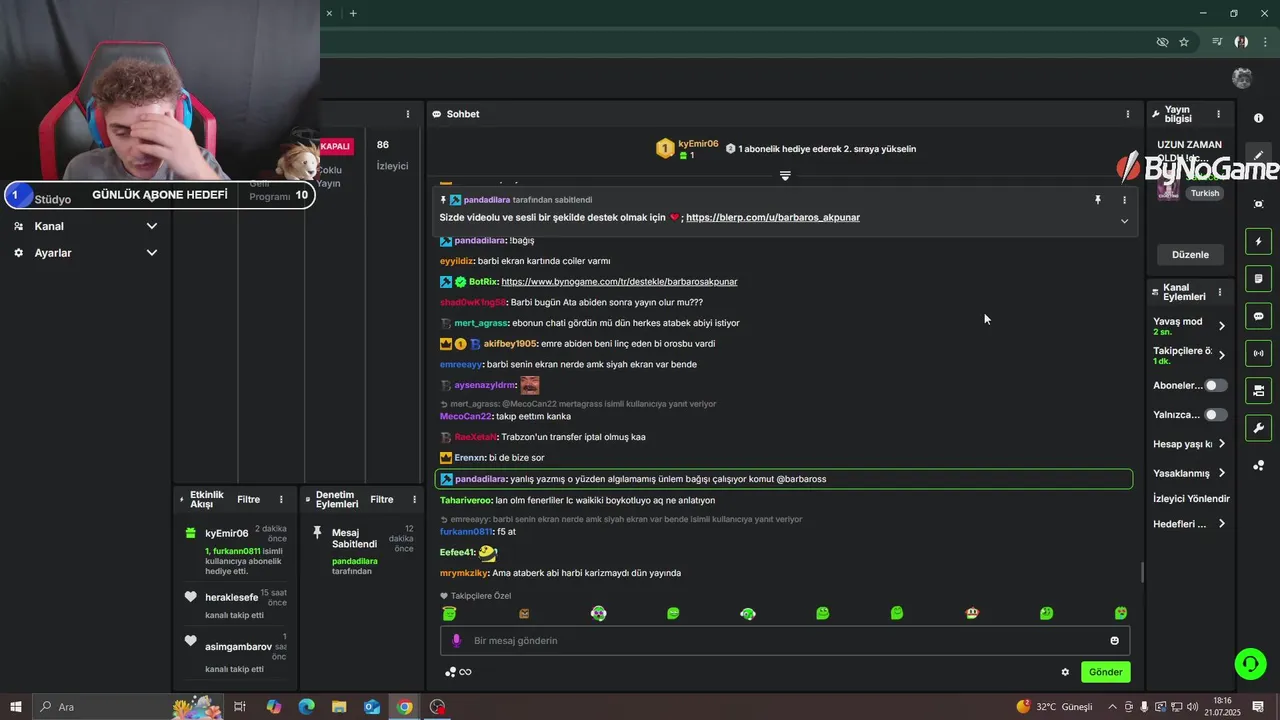The image size is (1280, 720).
Task: Open Filtre in Etkinlik Akışı panel
Action: [x=248, y=499]
